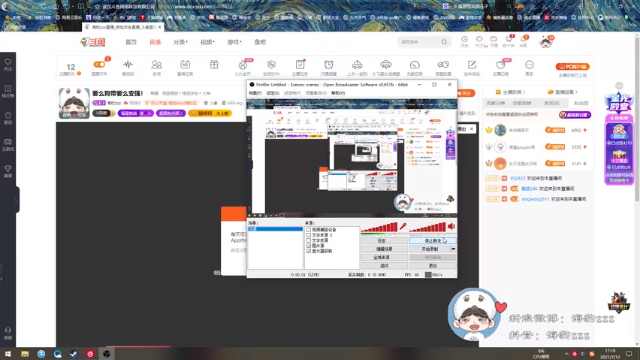Toggle the '文字来源 2' source checkbox in OBS
The width and height of the screenshot is (640, 360).
309,235
